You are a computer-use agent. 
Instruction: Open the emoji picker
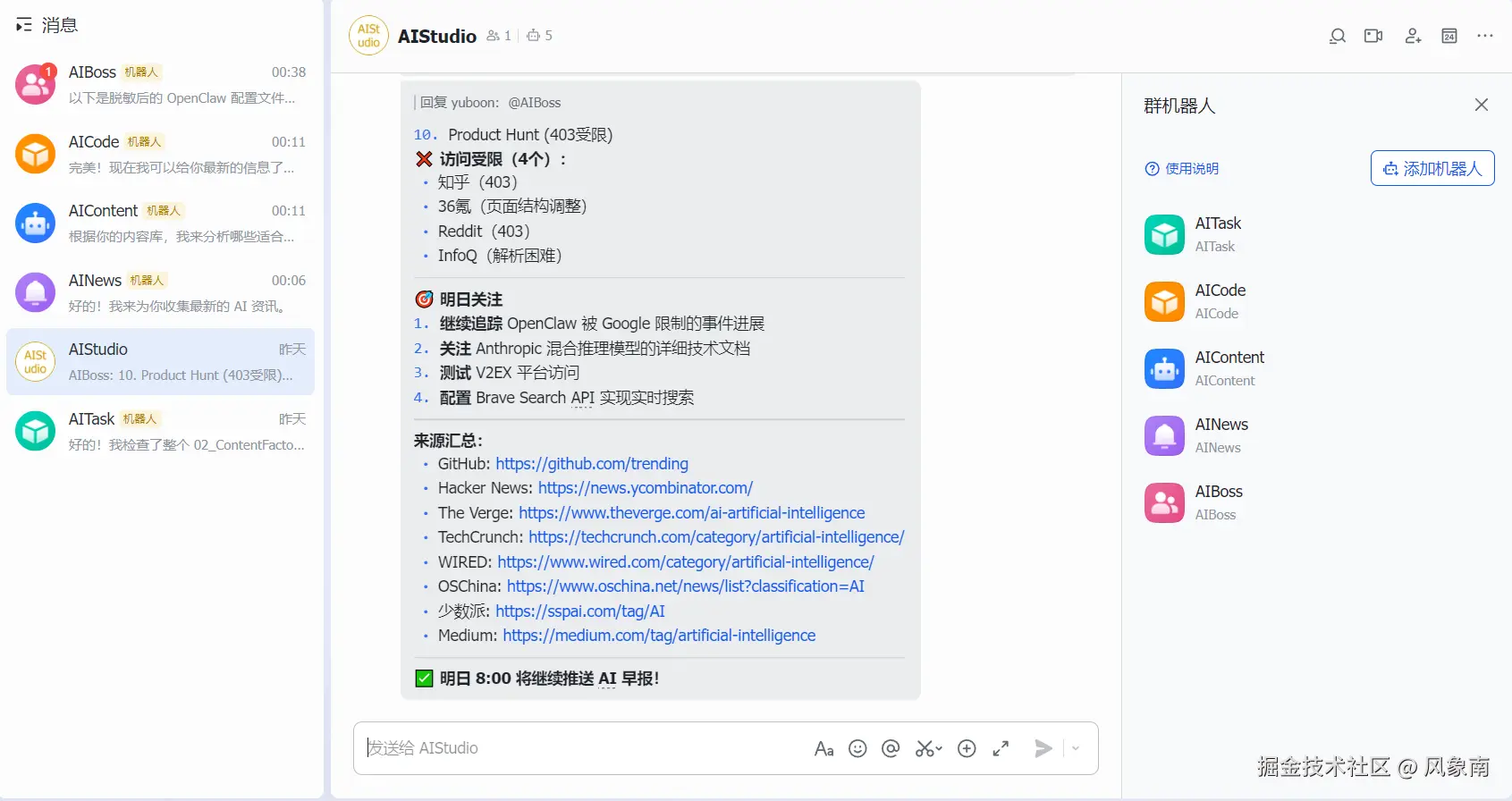click(x=857, y=748)
